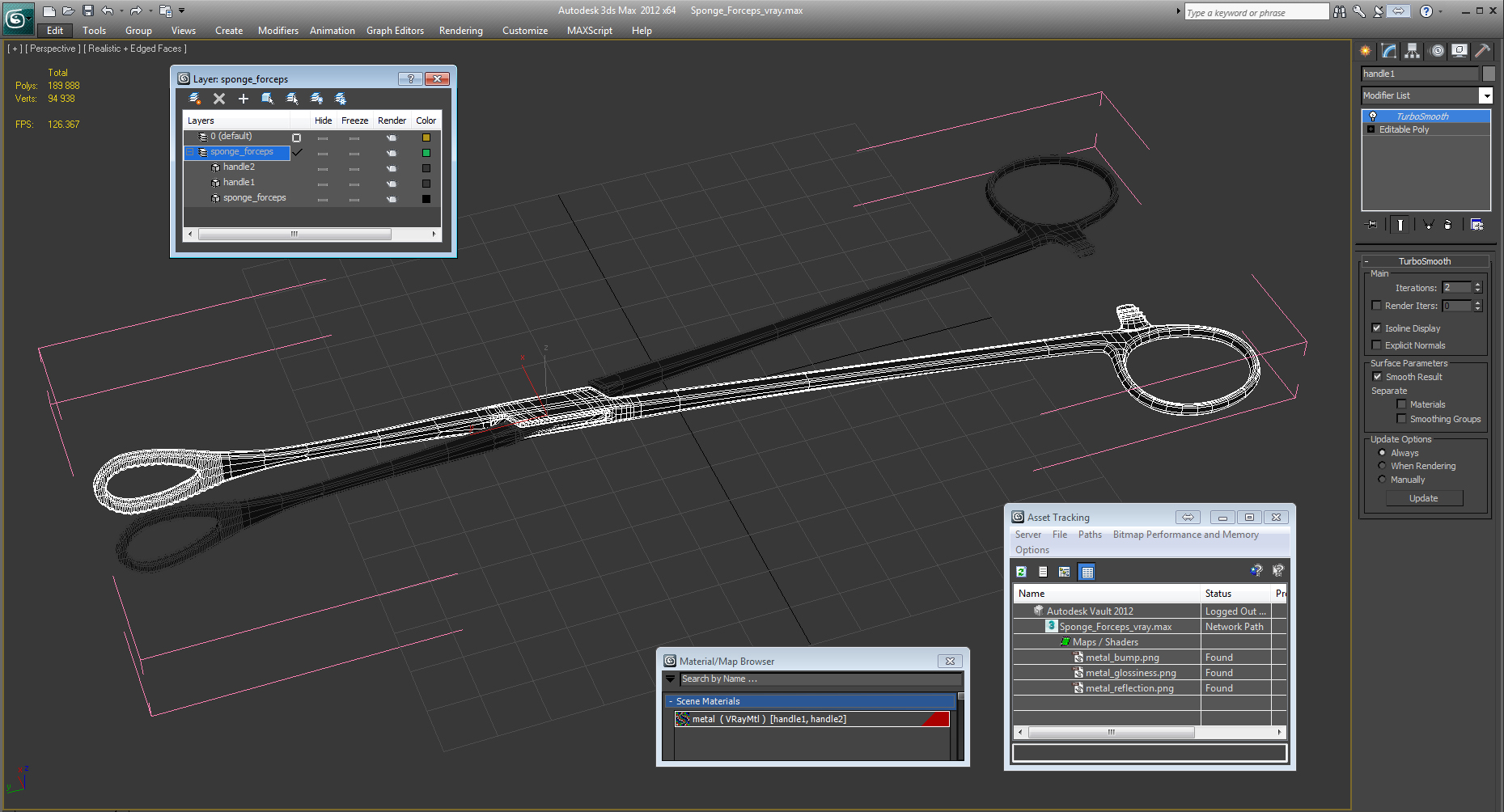
Task: Click Tree View icon in Asset Tracking
Action: click(x=1065, y=572)
